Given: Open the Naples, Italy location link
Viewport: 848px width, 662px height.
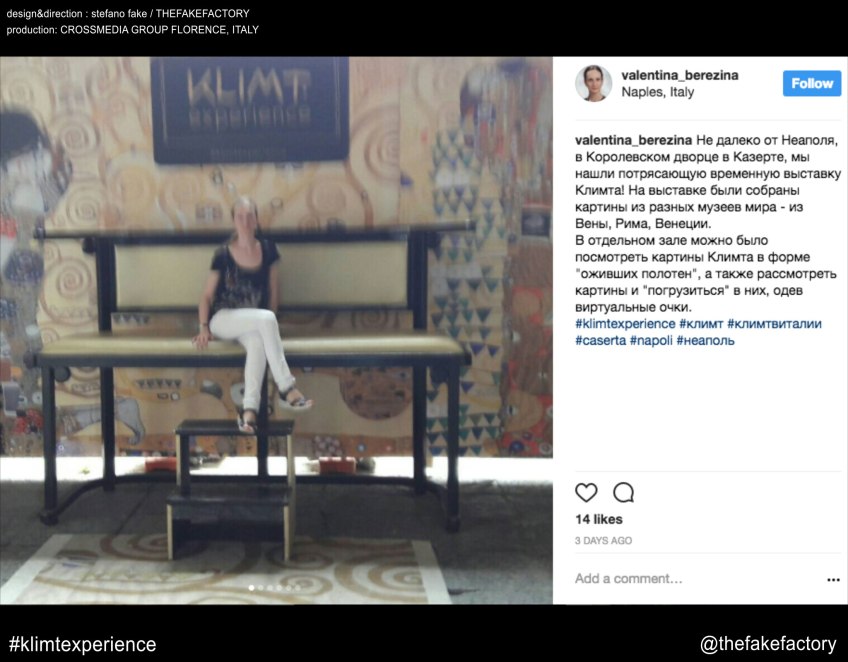Looking at the screenshot, I should (x=658, y=92).
